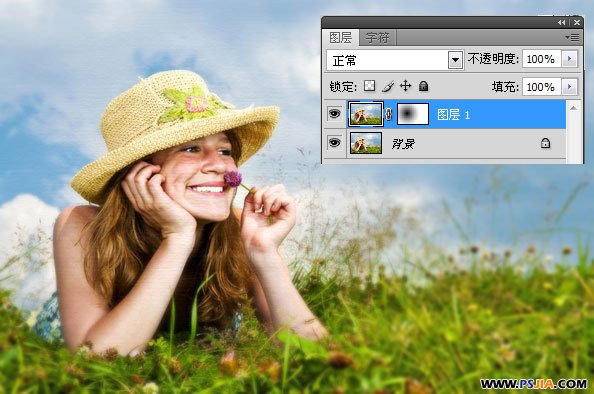The height and width of the screenshot is (394, 594).
Task: Select the 背景 layer name
Action: [403, 144]
